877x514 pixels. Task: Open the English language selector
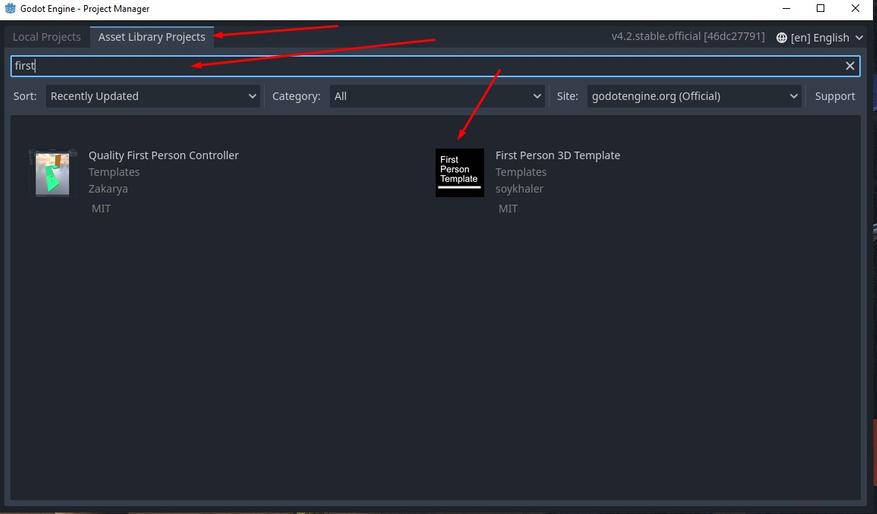(x=820, y=37)
